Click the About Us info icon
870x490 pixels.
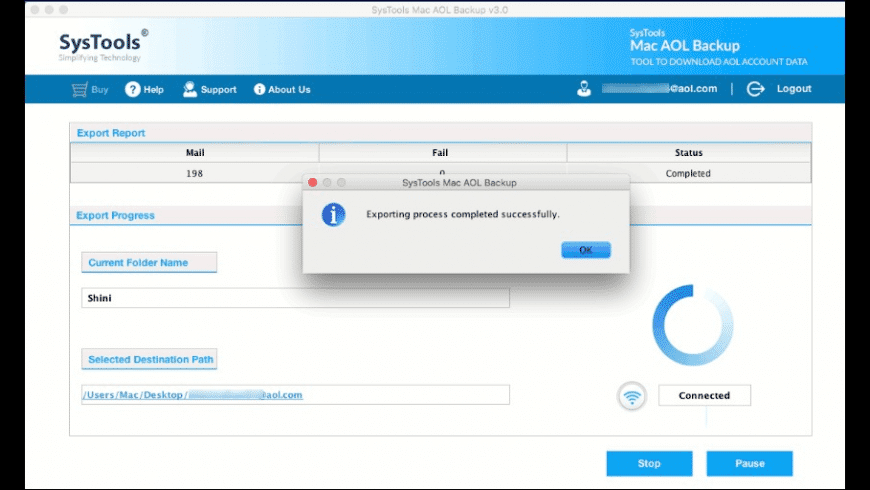pyautogui.click(x=259, y=89)
